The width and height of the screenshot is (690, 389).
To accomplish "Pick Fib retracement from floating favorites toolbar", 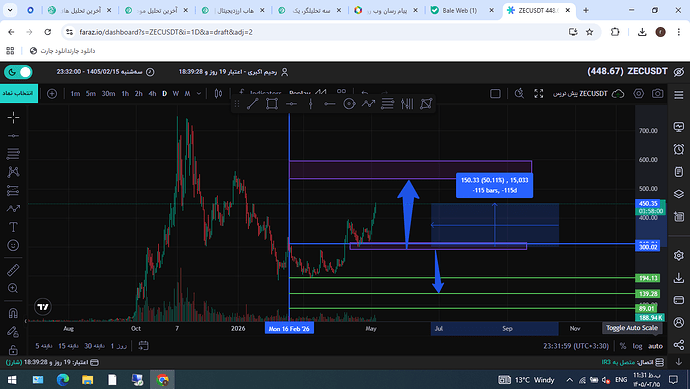I will 388,104.
